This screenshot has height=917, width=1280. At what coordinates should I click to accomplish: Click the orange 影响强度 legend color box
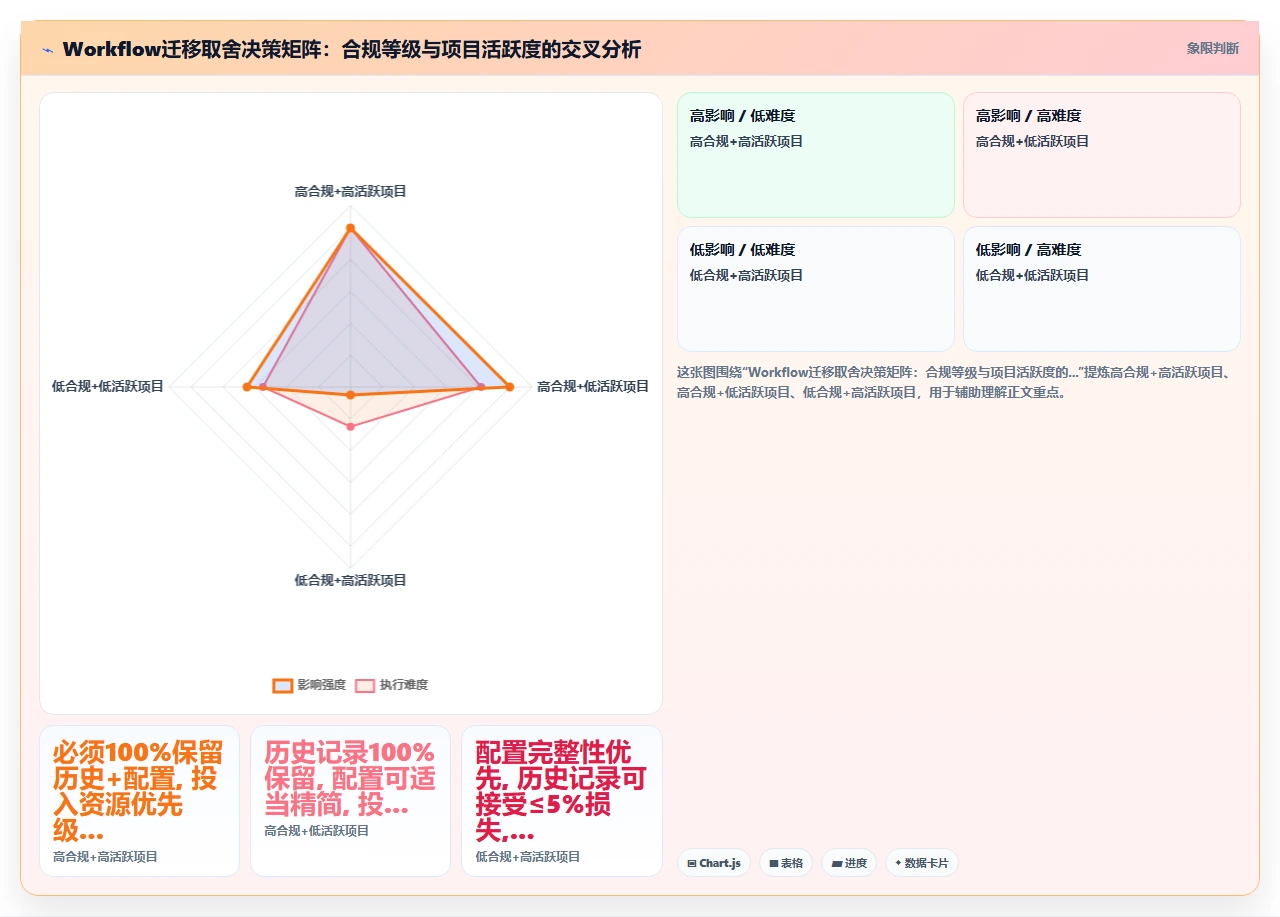tap(283, 685)
